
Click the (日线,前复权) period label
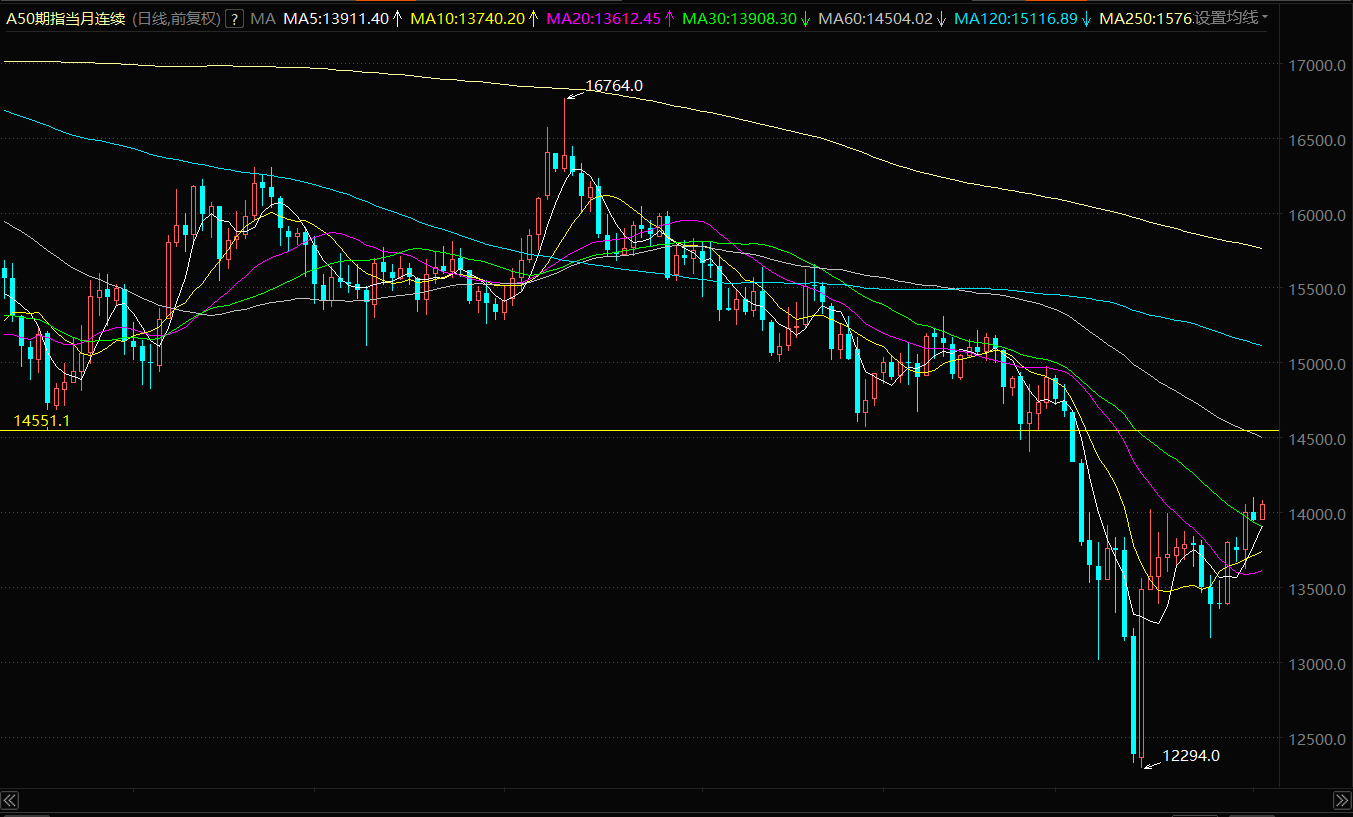175,18
